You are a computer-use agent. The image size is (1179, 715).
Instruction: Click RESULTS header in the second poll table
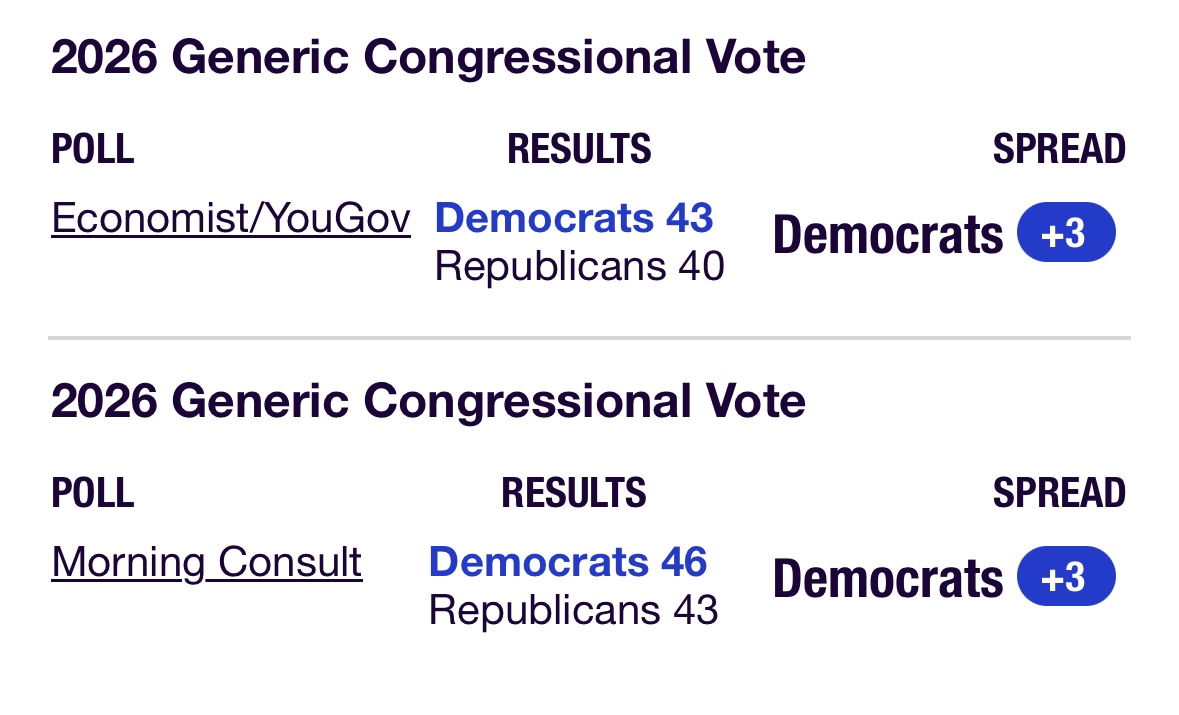[574, 493]
